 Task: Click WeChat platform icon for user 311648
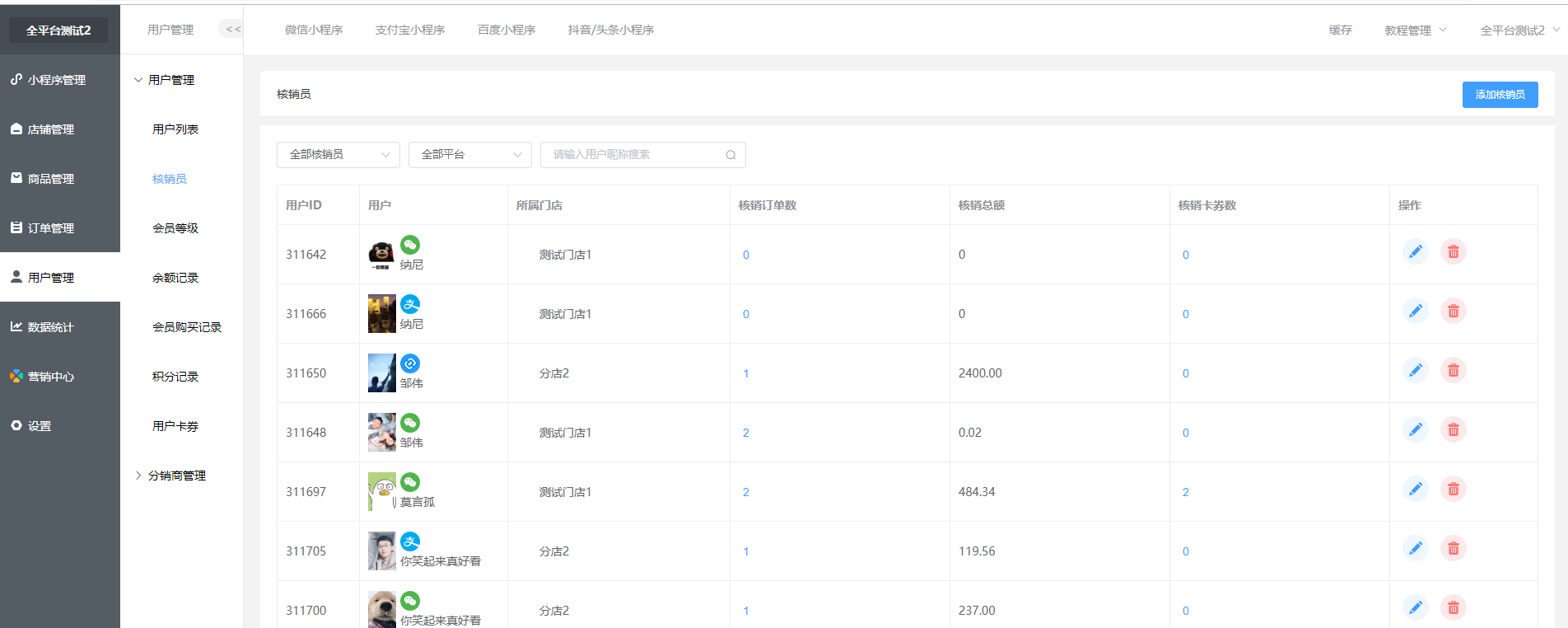(x=410, y=423)
